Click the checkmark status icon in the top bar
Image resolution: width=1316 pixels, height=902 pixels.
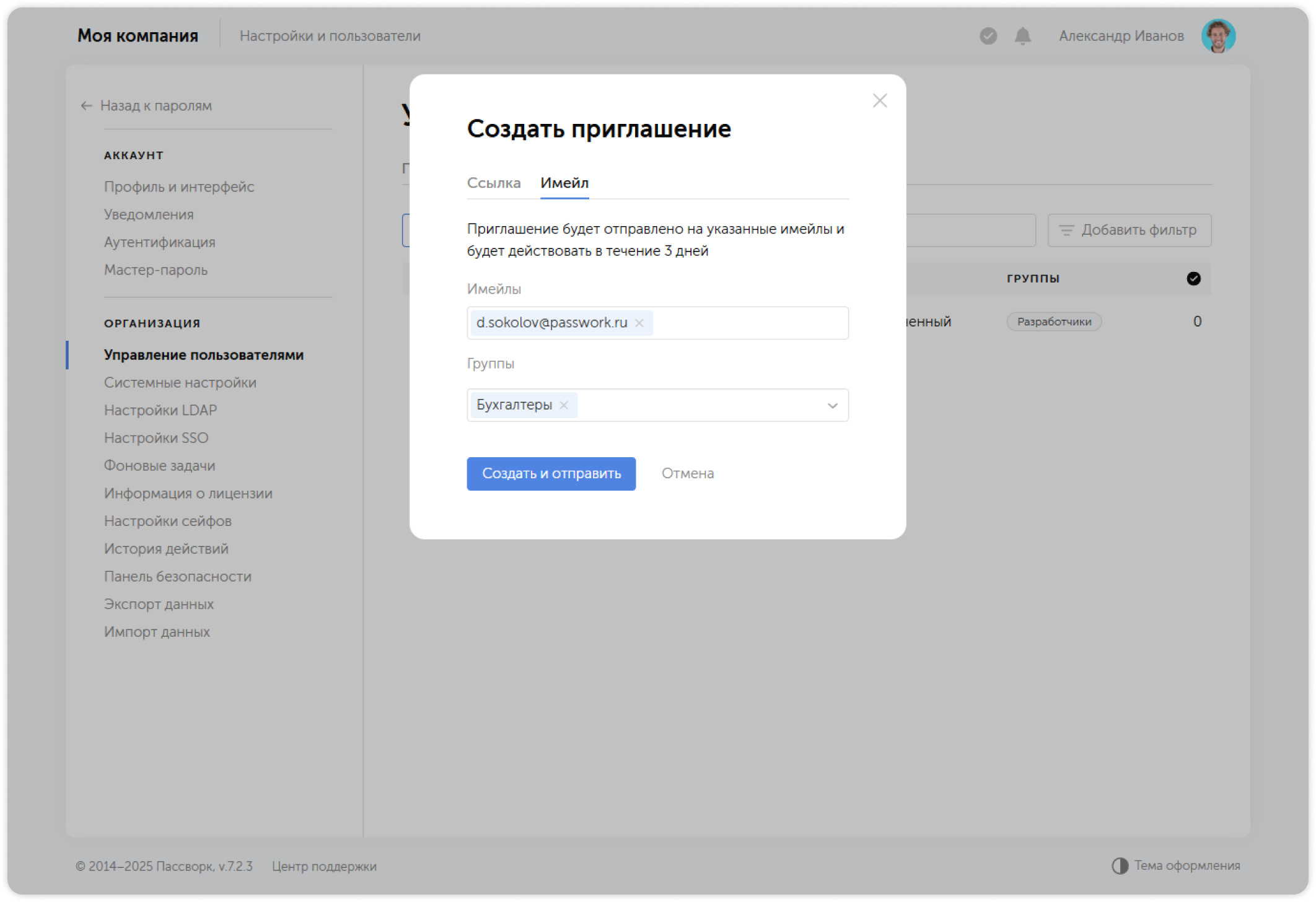coord(988,37)
